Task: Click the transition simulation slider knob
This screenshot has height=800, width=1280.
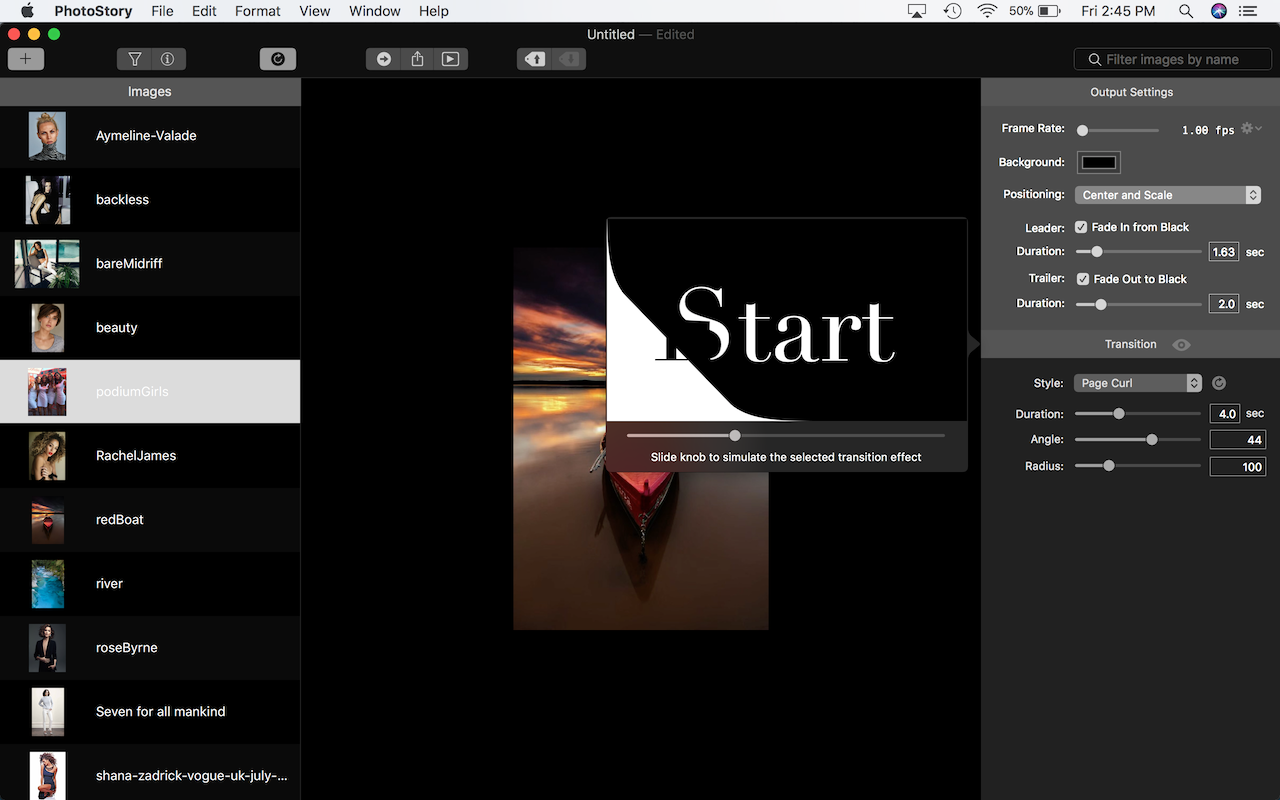Action: click(735, 435)
